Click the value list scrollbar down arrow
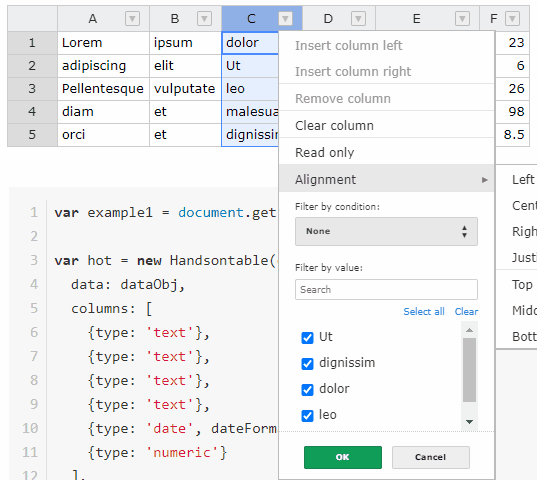The height and width of the screenshot is (480, 537). coord(470,421)
